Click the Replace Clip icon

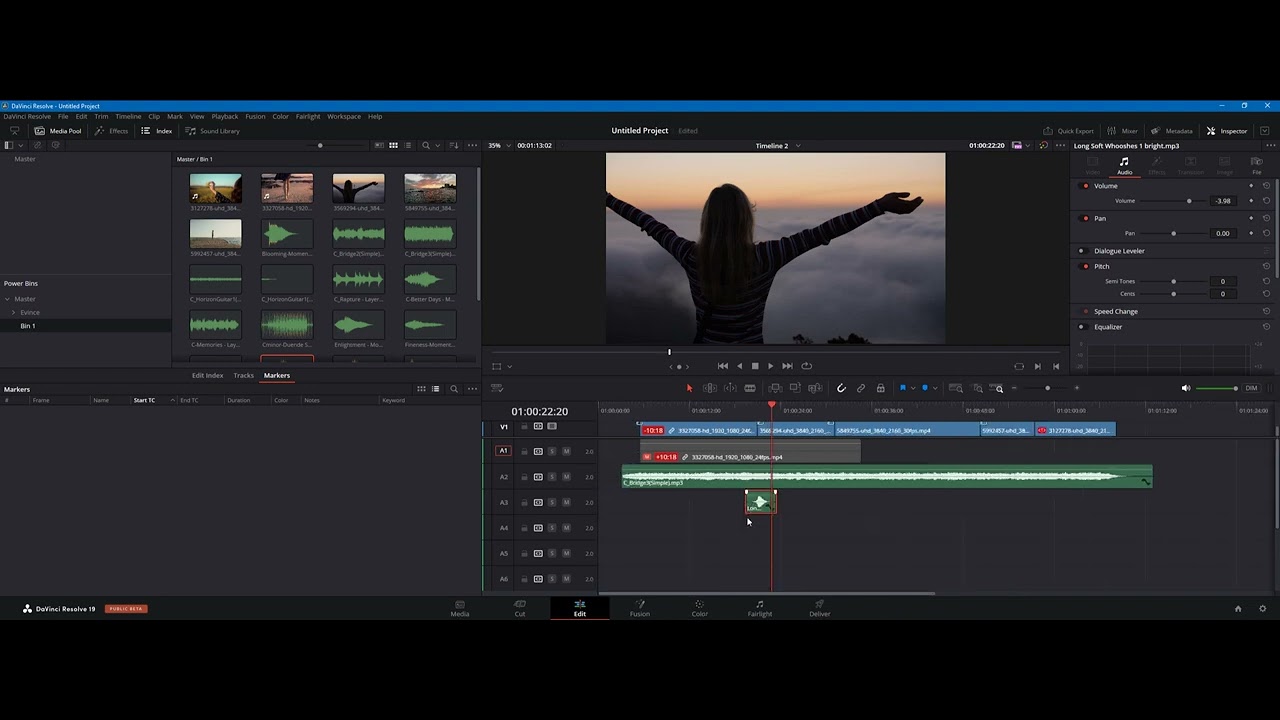(x=815, y=388)
